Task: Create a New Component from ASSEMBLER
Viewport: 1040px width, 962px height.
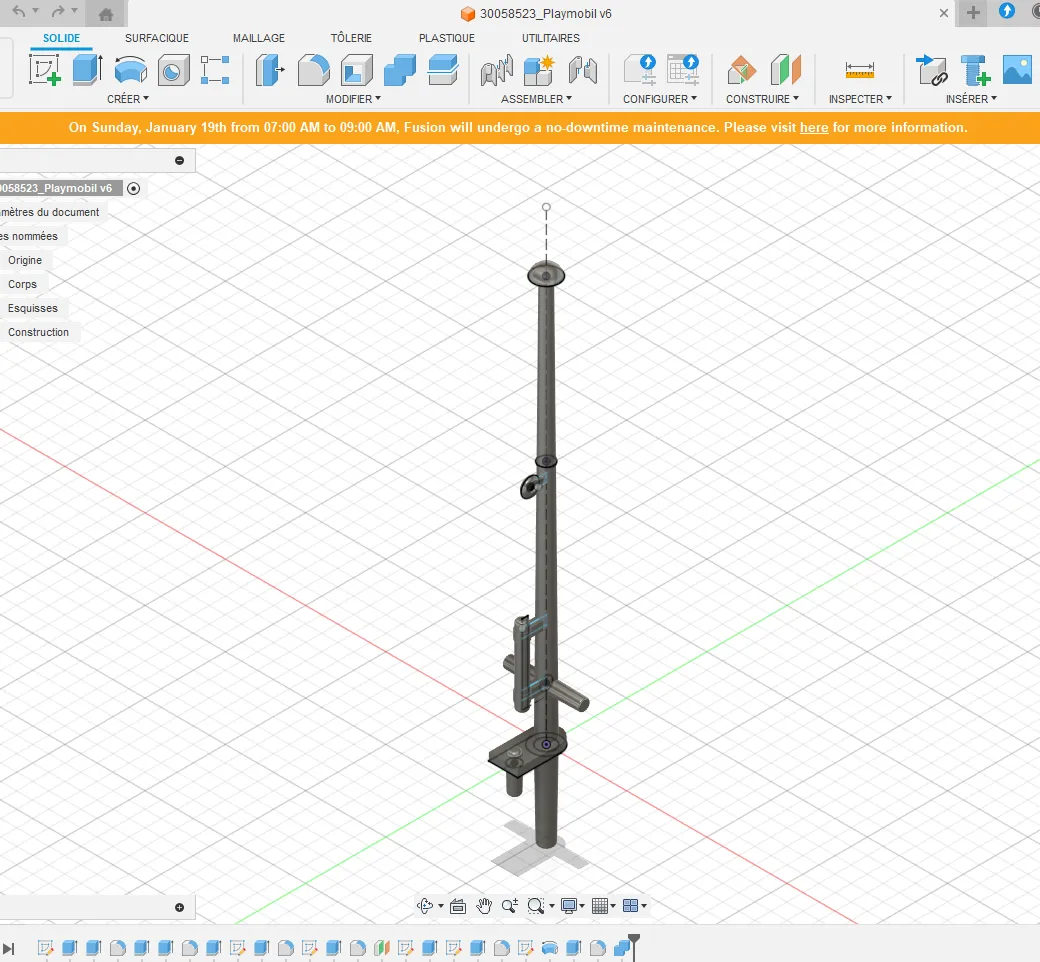Action: point(539,70)
